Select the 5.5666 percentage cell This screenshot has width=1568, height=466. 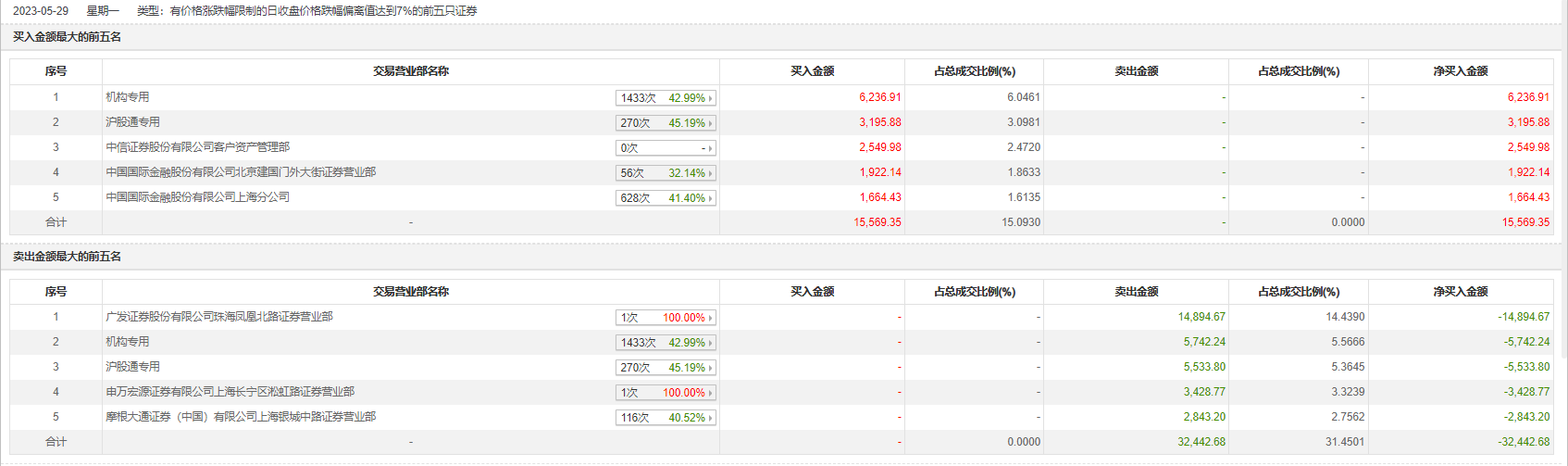click(x=1348, y=342)
